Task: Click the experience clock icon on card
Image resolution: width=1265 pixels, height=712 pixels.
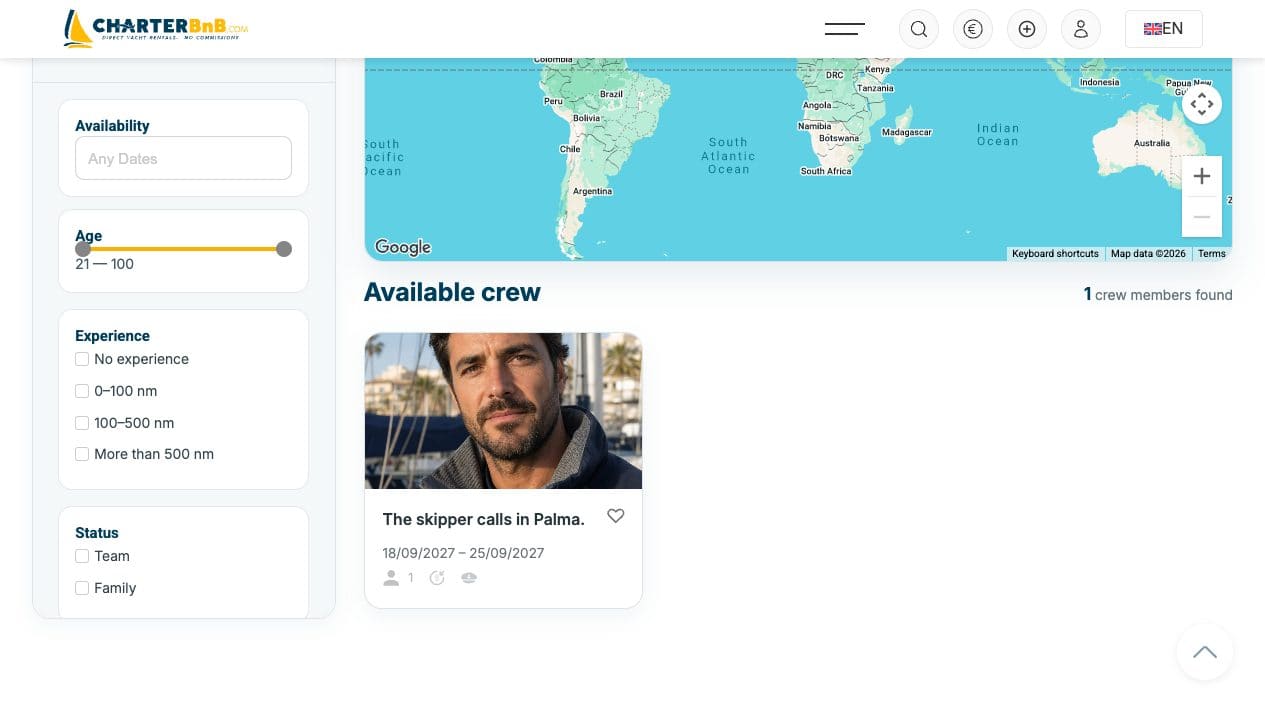Action: click(x=437, y=578)
